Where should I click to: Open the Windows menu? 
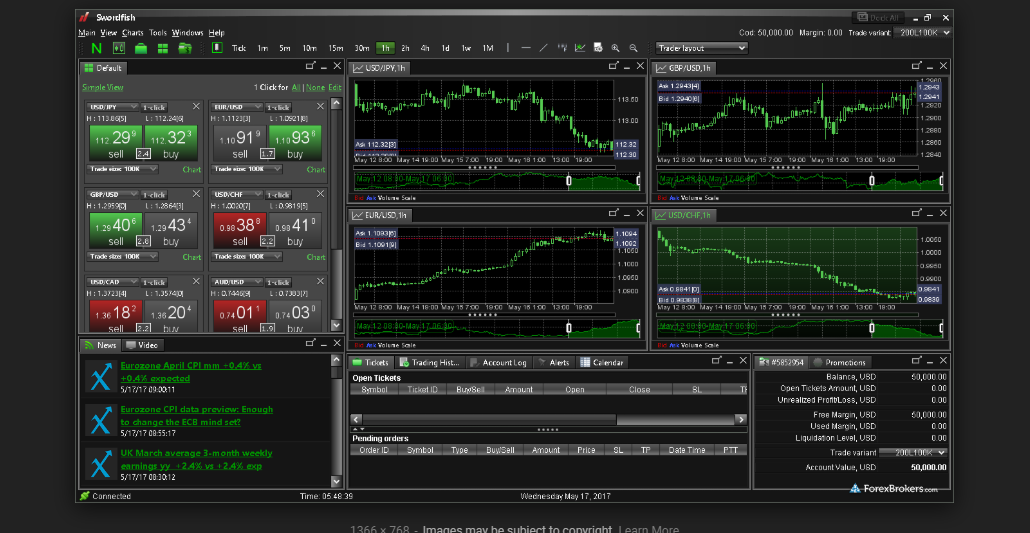tap(188, 33)
